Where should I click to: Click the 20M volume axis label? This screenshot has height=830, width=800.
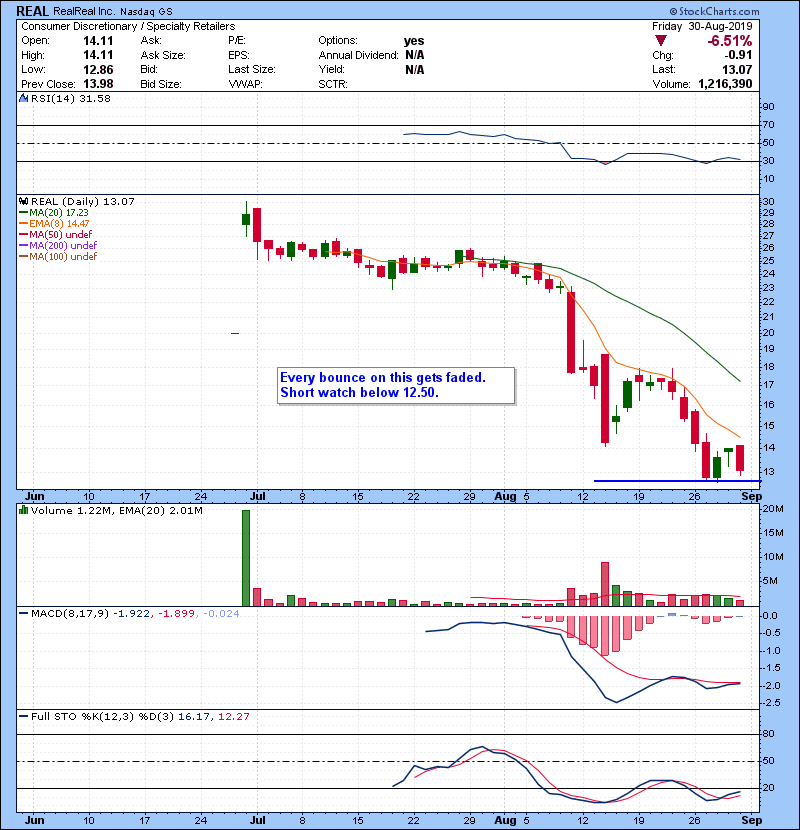pos(772,509)
